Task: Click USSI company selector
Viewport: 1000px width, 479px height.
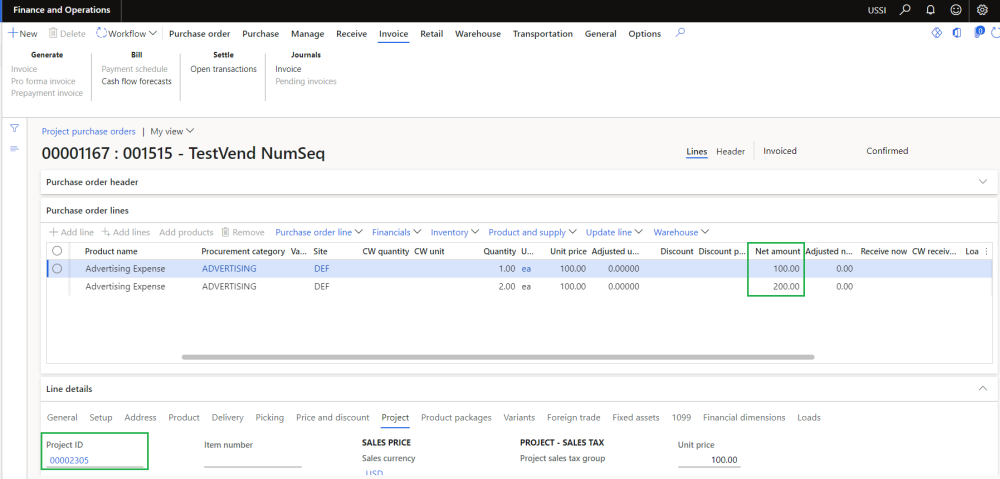Action: [x=877, y=10]
